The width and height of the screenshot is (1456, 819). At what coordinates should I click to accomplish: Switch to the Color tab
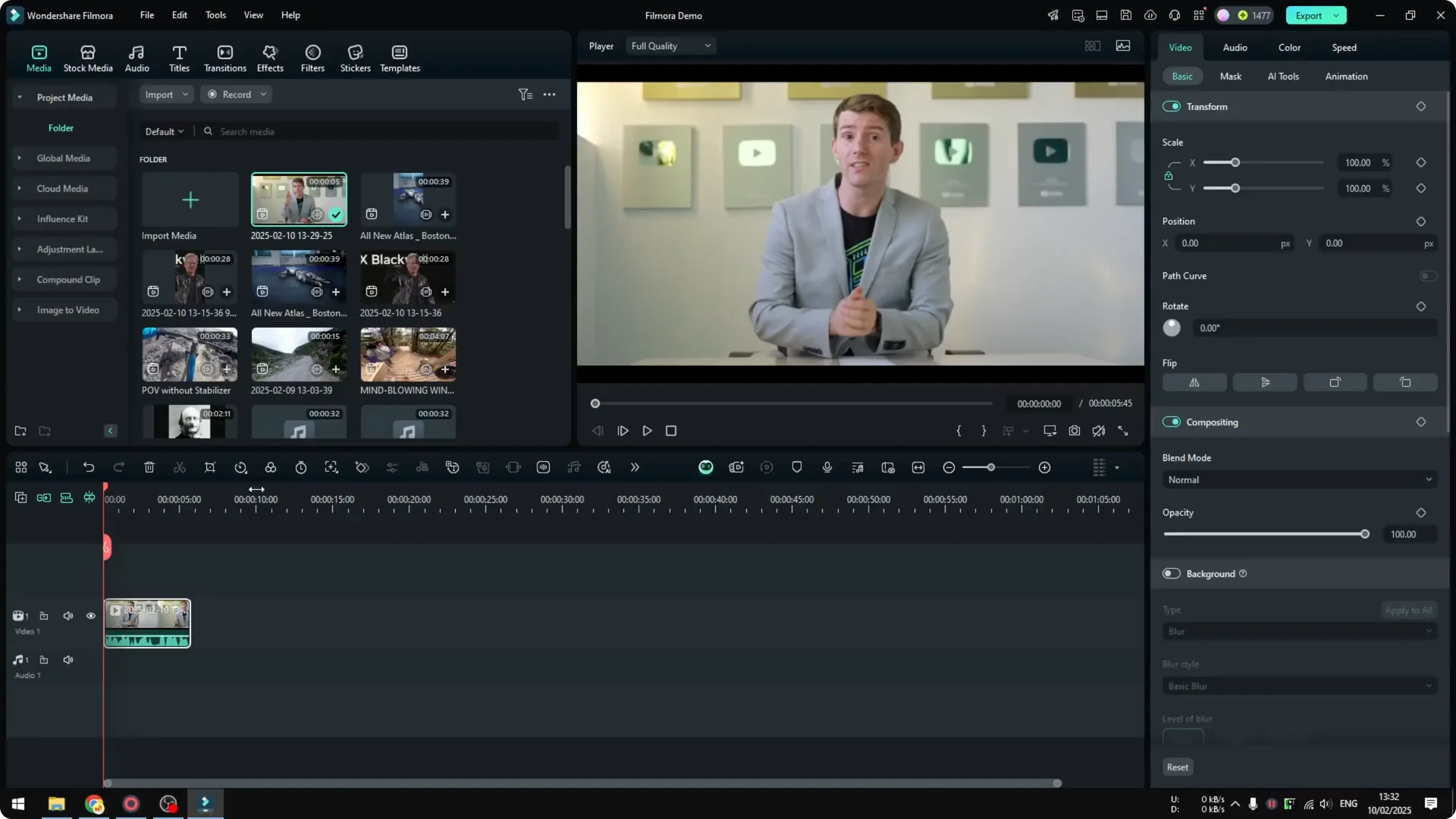(x=1289, y=47)
